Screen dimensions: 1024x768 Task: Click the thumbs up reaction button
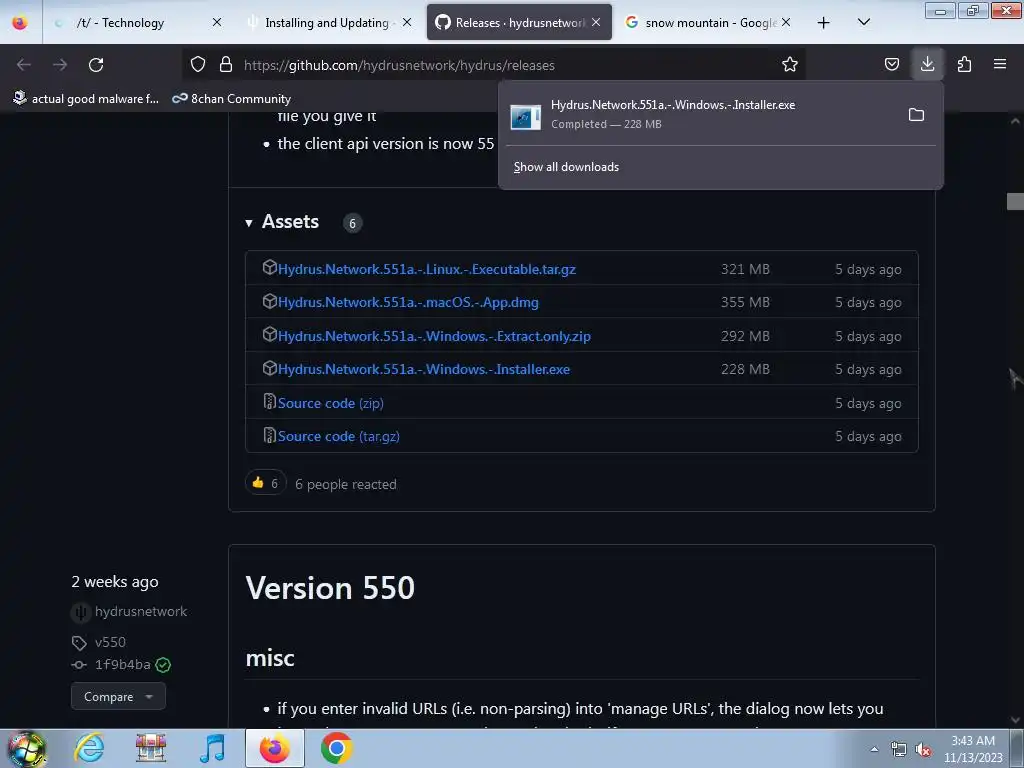(266, 483)
